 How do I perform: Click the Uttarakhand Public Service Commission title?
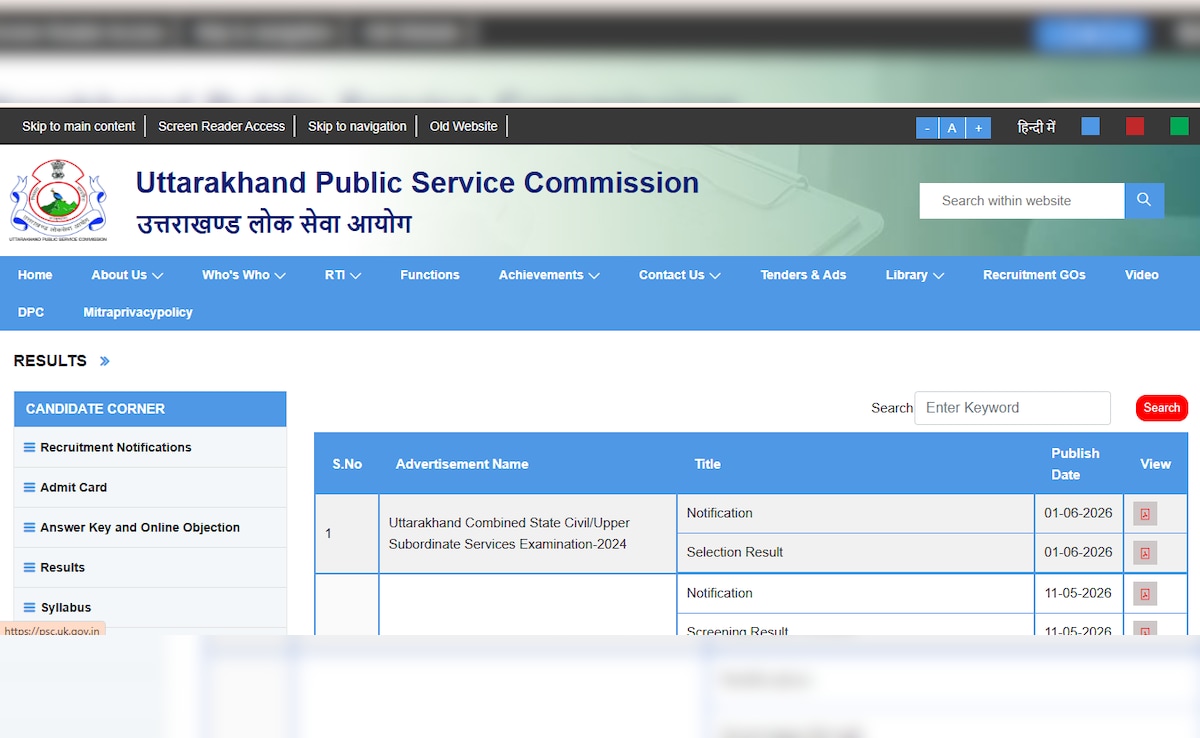click(x=417, y=183)
